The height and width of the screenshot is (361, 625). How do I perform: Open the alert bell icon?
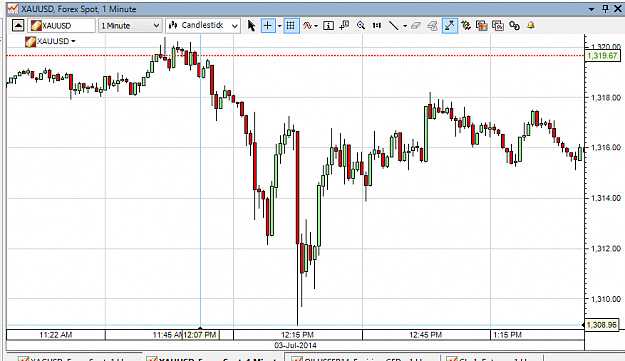tap(531, 26)
